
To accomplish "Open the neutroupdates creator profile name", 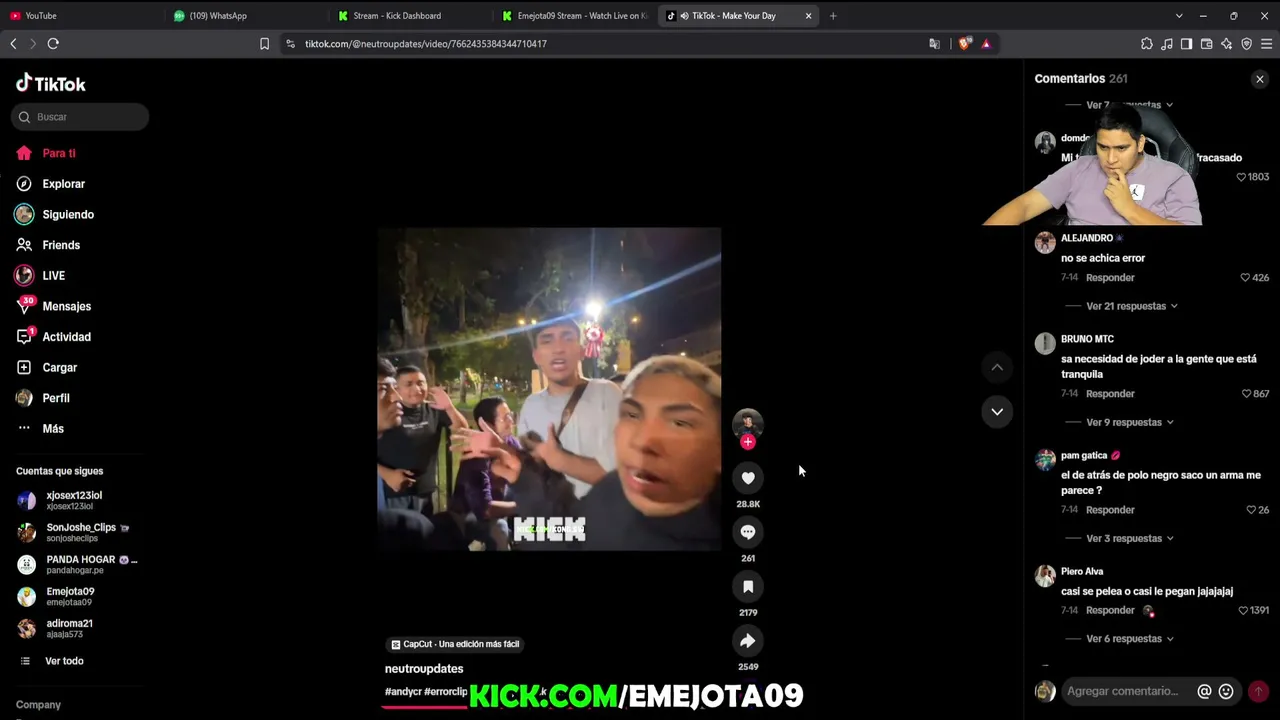I will (x=424, y=668).
